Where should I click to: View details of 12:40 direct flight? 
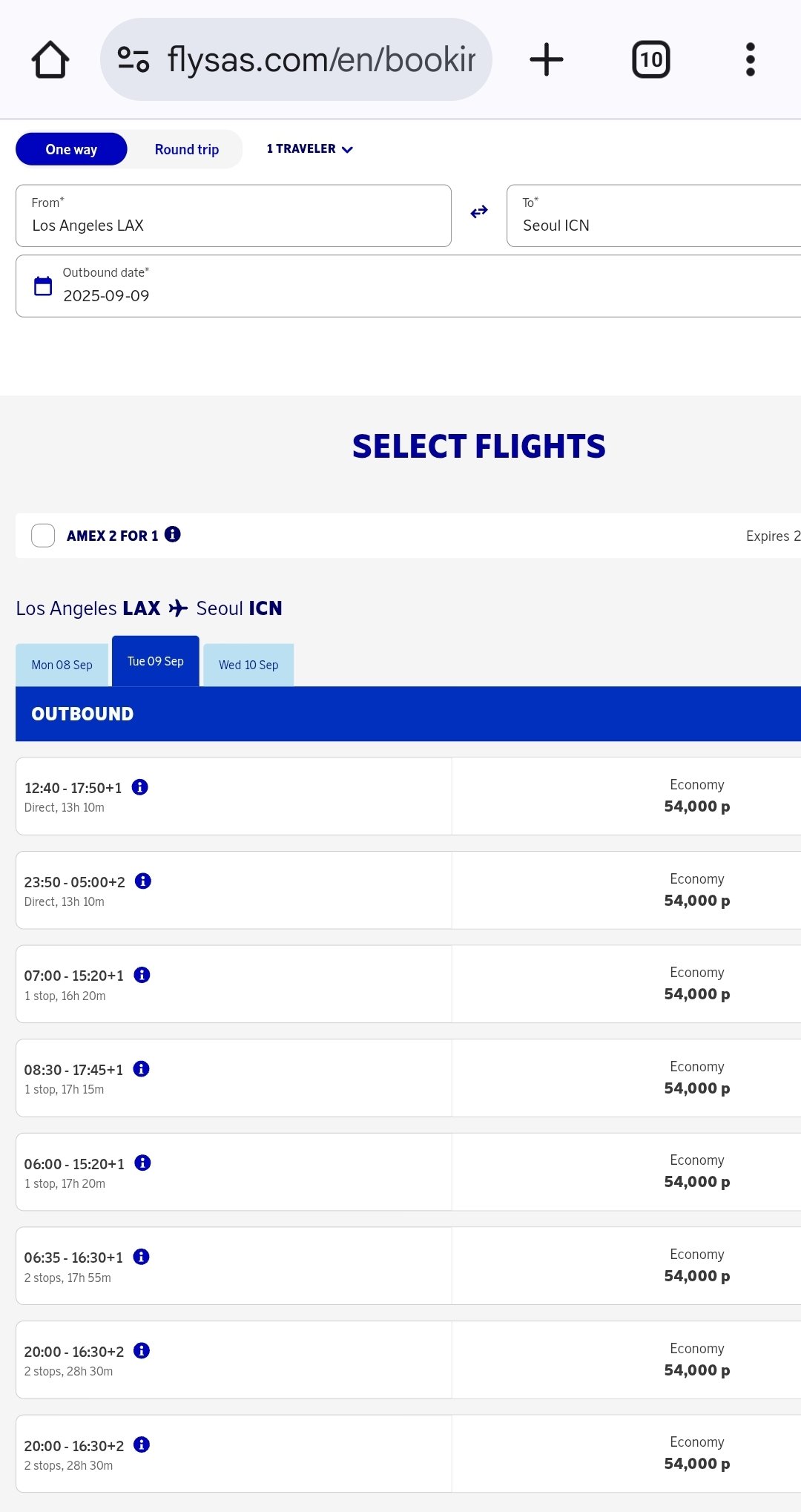tap(139, 787)
